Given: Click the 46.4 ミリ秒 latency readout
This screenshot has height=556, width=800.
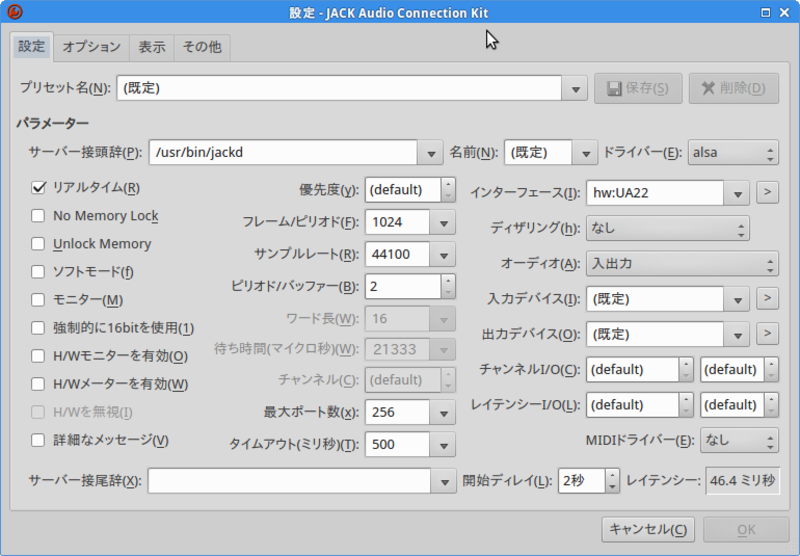Looking at the screenshot, I should click(742, 481).
